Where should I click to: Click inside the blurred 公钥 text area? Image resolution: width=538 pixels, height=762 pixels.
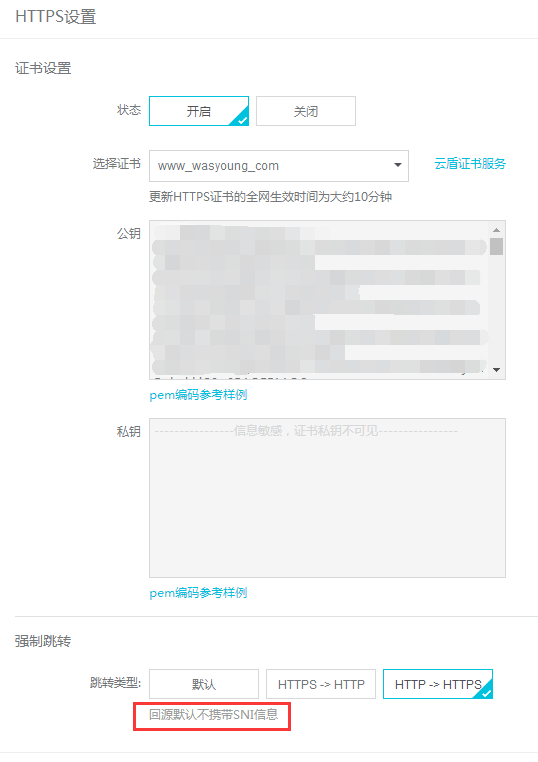tap(319, 299)
